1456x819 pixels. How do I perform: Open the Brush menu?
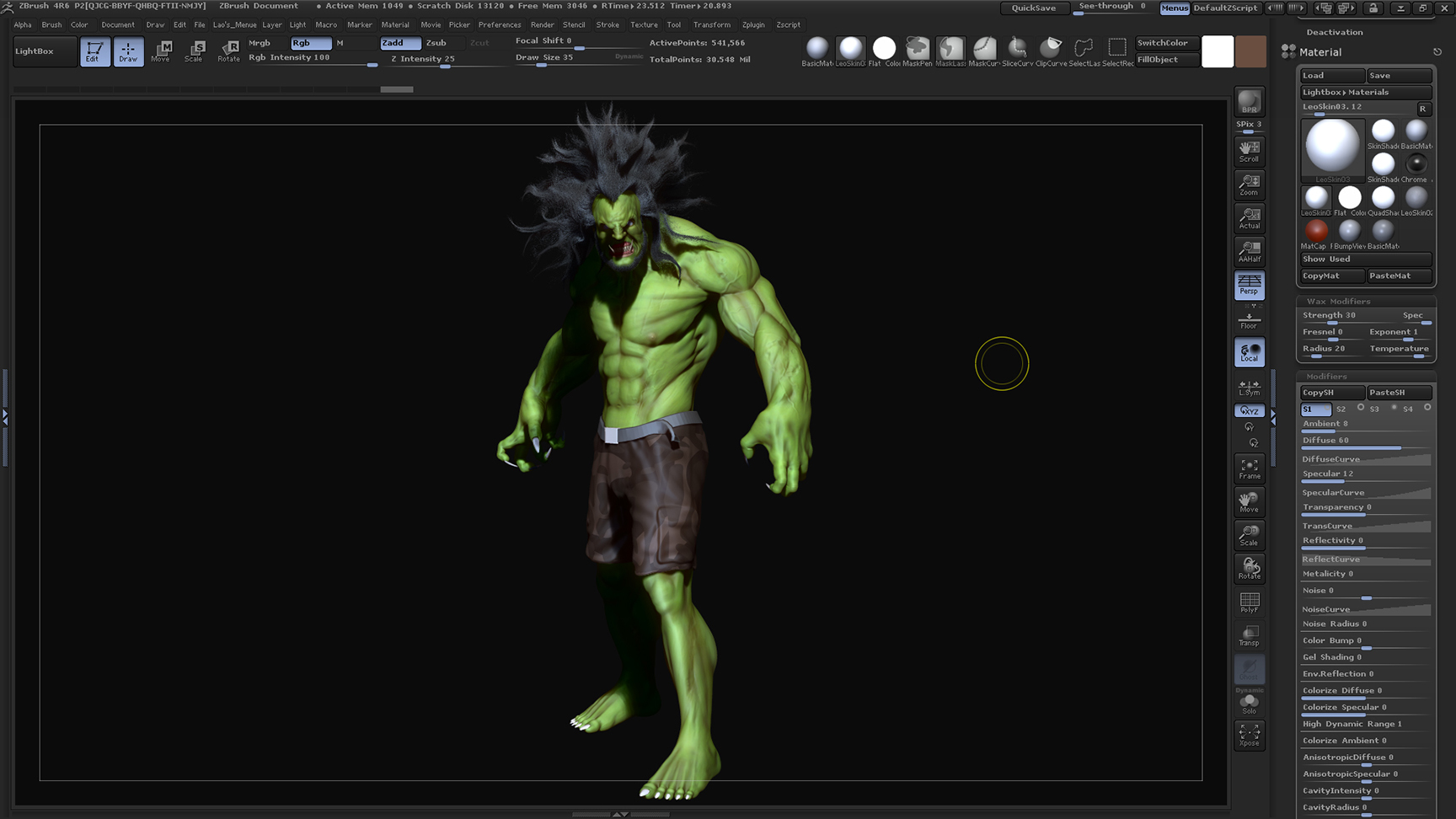(x=51, y=24)
